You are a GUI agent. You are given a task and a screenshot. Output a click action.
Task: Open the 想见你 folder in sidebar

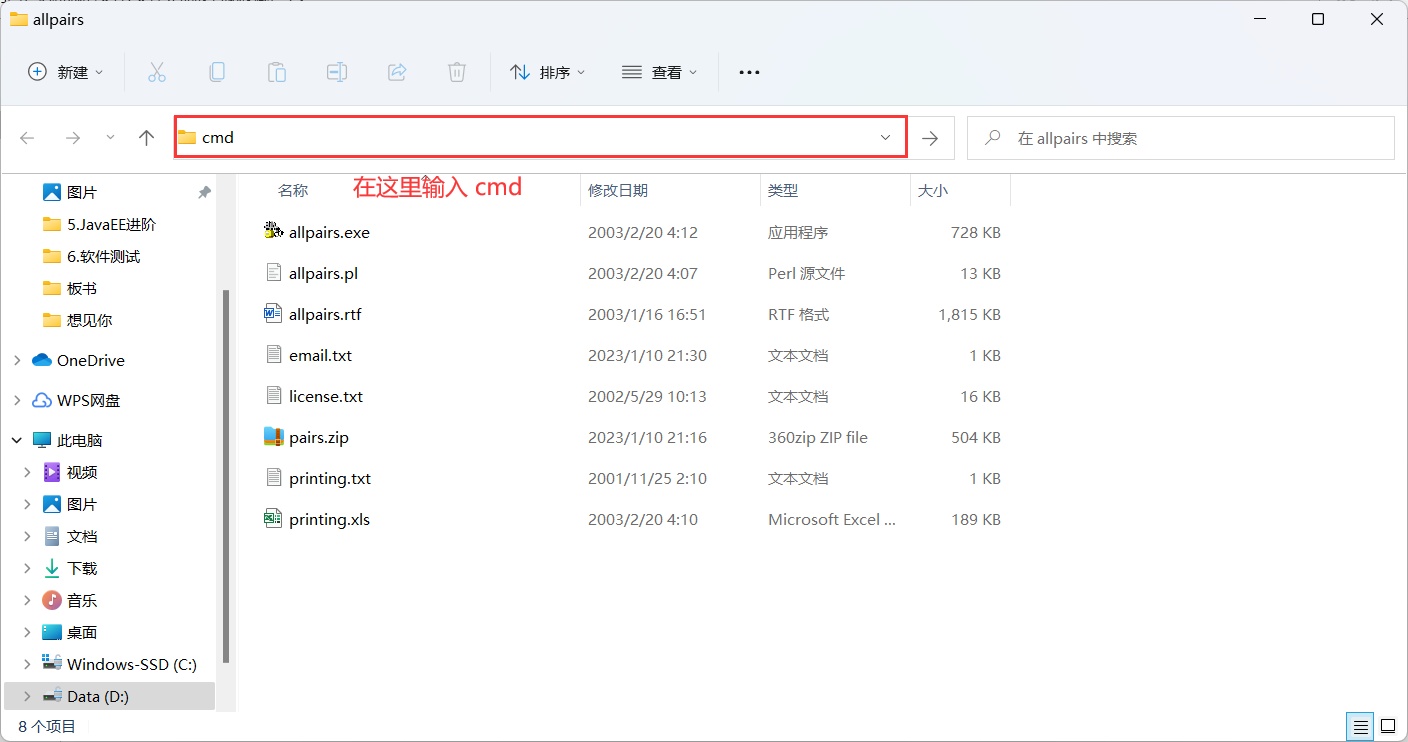[x=77, y=320]
